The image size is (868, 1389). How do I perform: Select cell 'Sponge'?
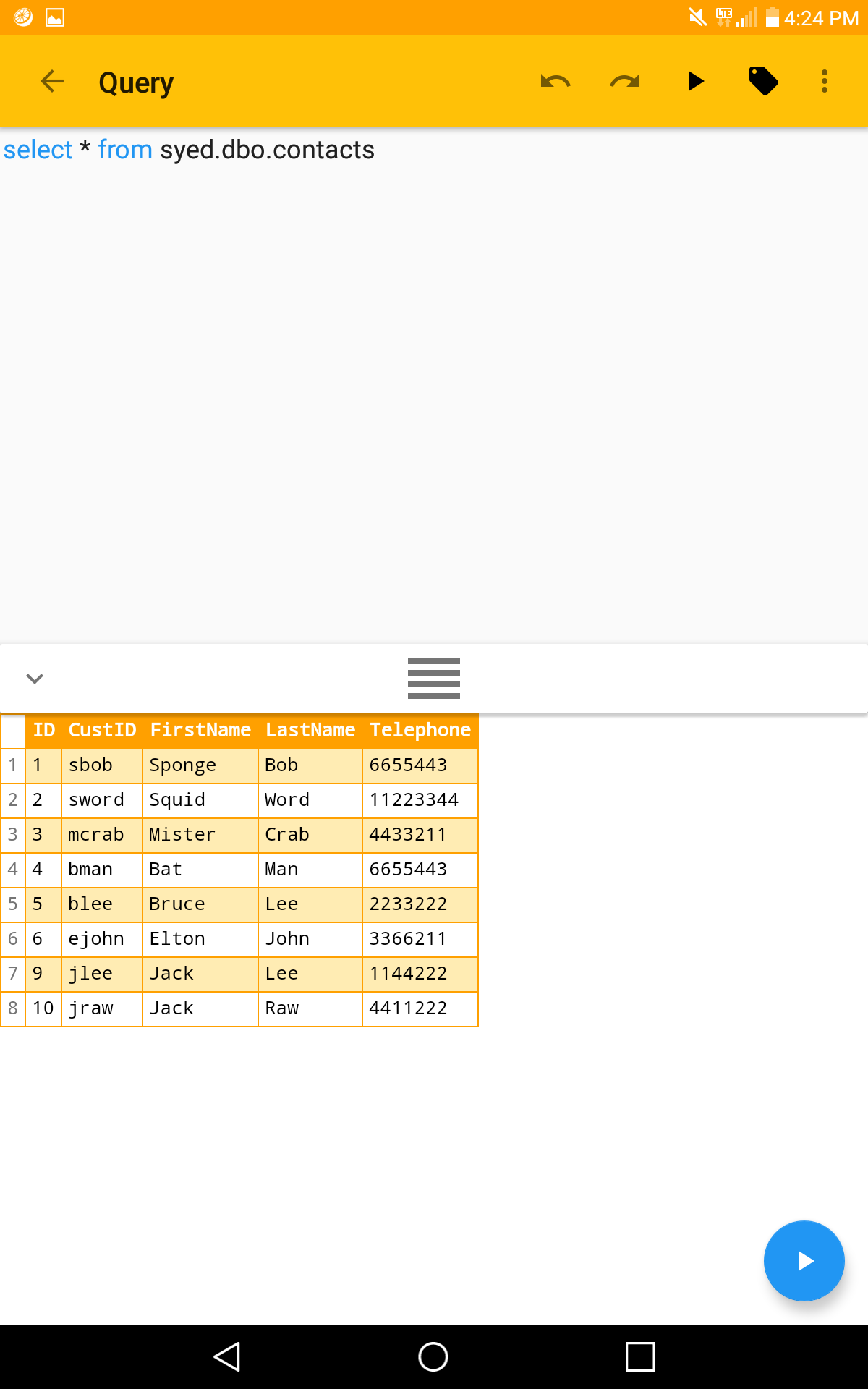(200, 765)
